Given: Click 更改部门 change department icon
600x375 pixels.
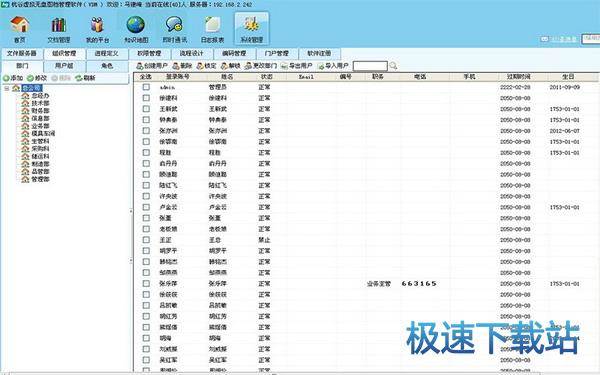Looking at the screenshot, I should tap(248, 66).
